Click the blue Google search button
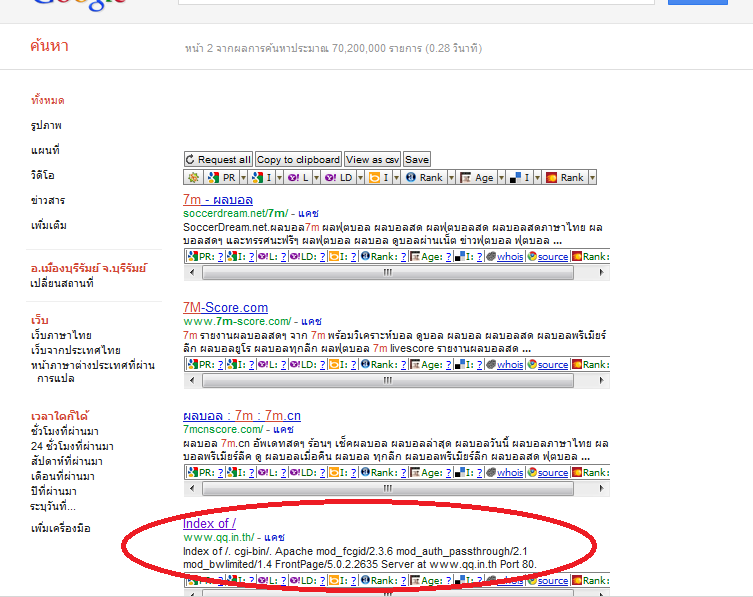753x597 pixels. [698, 2]
